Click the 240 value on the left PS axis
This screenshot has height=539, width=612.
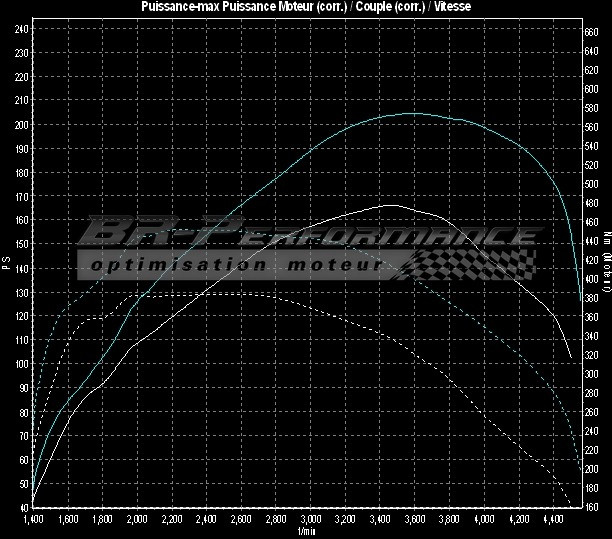coord(21,29)
